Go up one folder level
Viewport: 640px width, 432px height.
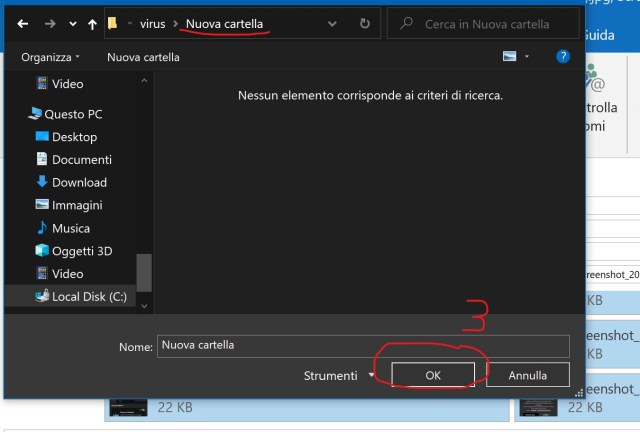pos(92,23)
